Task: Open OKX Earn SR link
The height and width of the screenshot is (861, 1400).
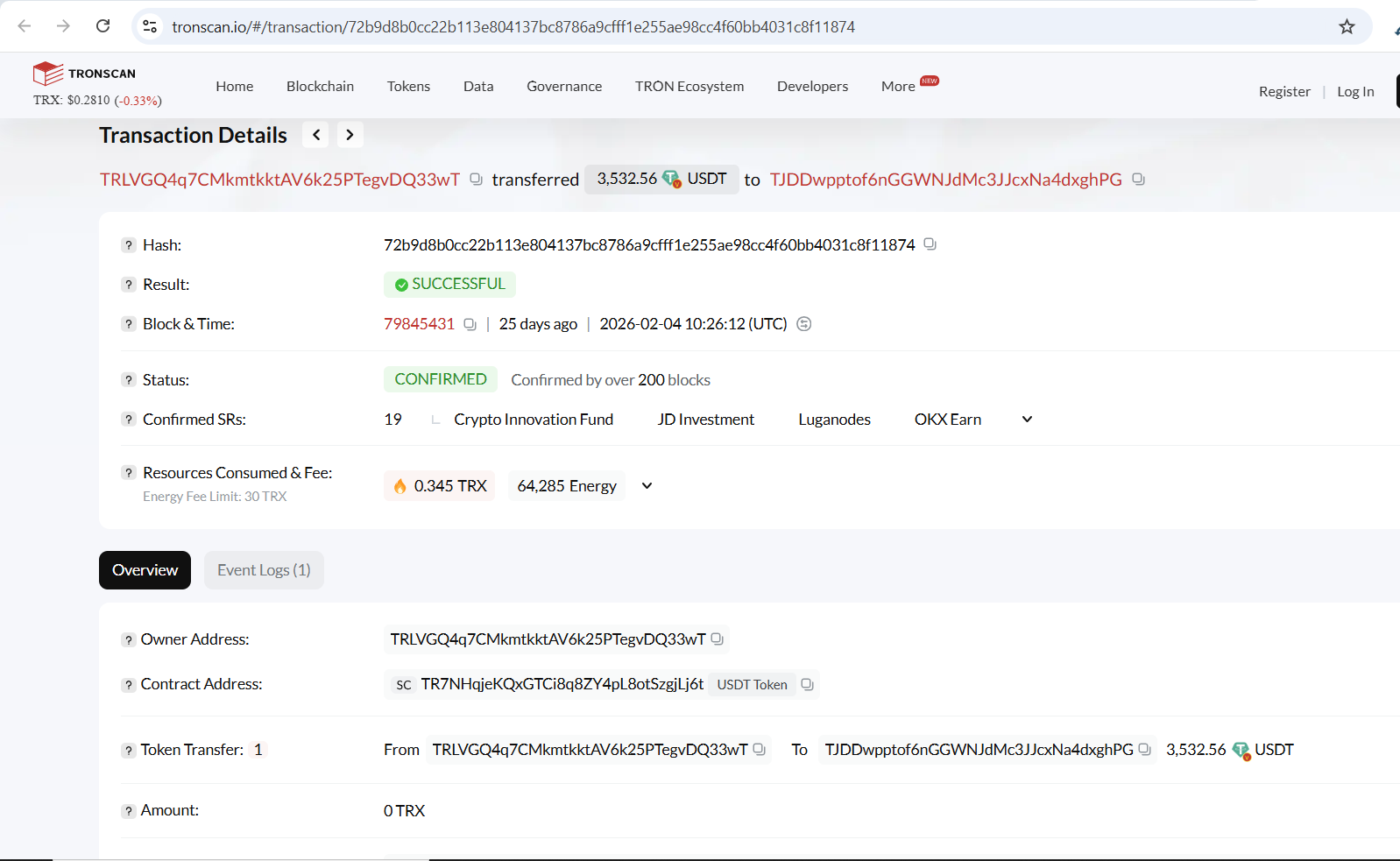Action: [948, 420]
